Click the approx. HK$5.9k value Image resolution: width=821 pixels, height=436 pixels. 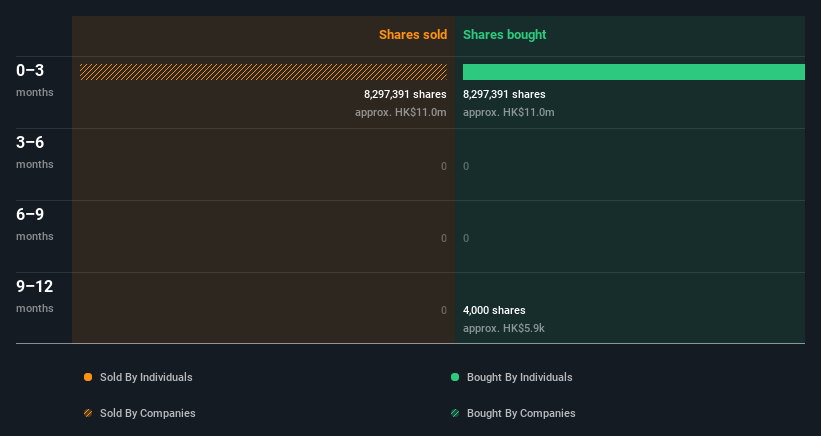click(504, 328)
